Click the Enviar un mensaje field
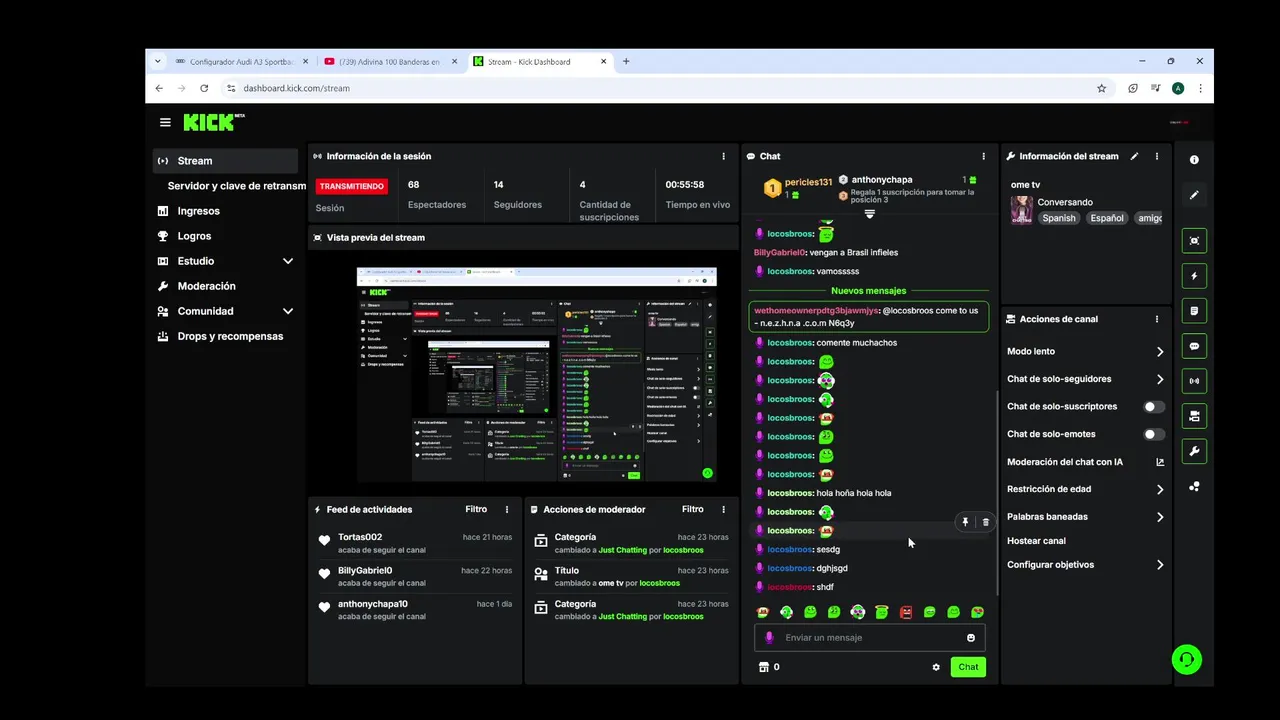This screenshot has width=1280, height=720. [869, 638]
